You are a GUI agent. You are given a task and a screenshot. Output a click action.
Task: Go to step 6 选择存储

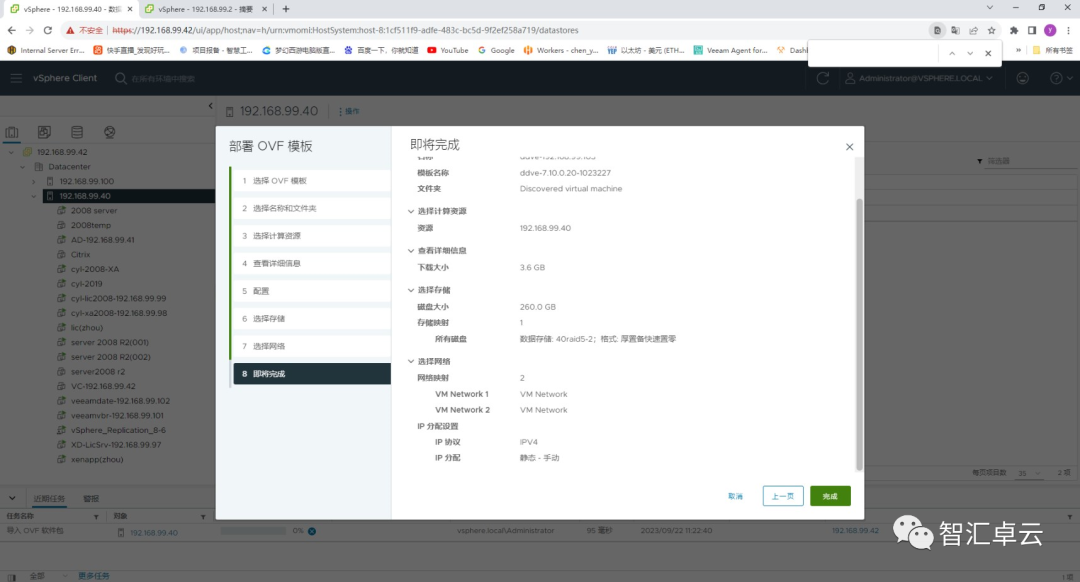click(311, 318)
